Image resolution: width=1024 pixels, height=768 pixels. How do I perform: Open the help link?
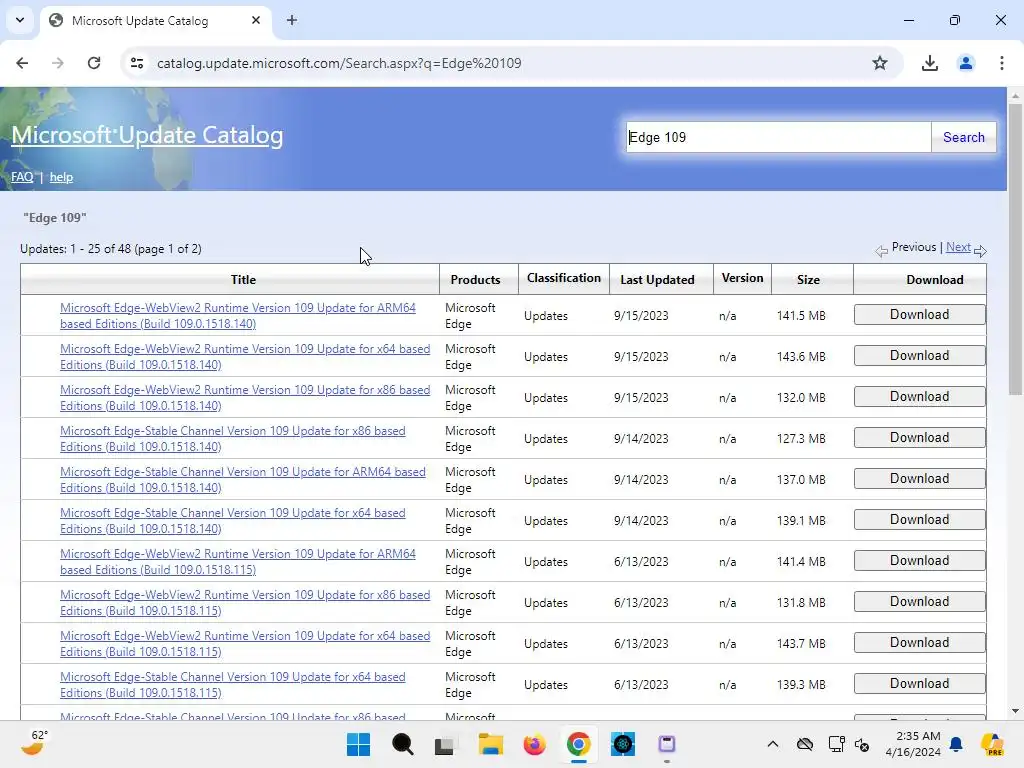tap(61, 177)
